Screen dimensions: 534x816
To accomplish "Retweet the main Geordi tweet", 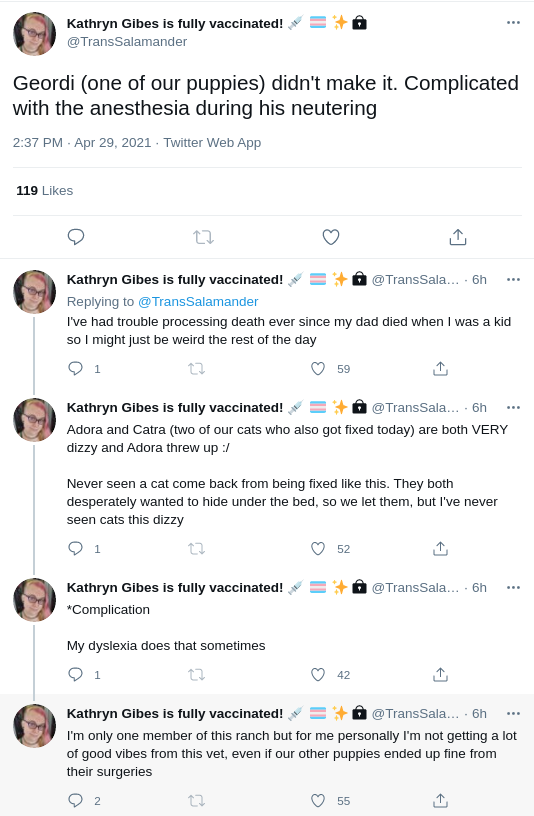I will (x=204, y=237).
